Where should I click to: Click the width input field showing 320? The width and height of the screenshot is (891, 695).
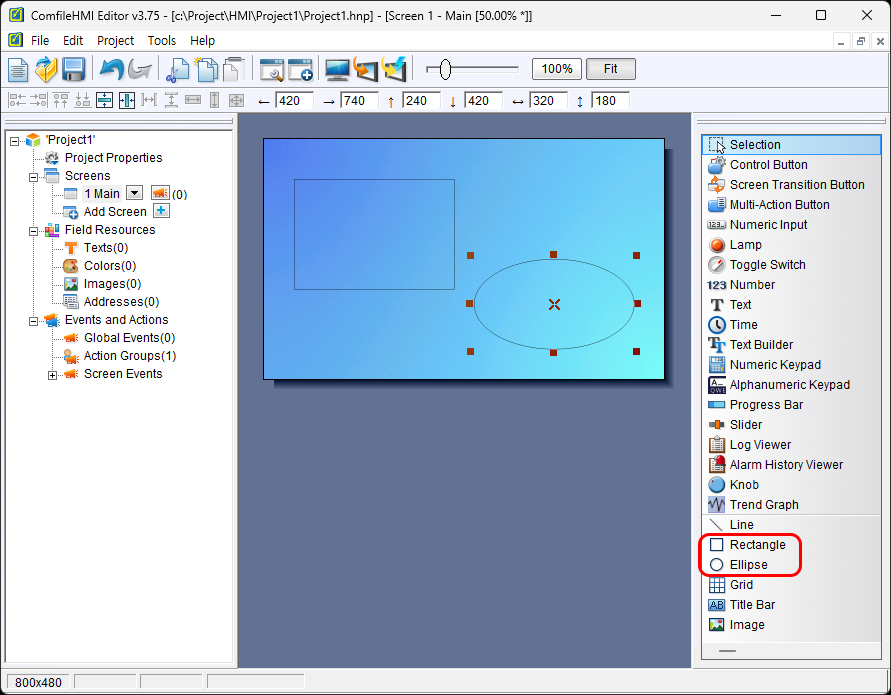[x=549, y=101]
